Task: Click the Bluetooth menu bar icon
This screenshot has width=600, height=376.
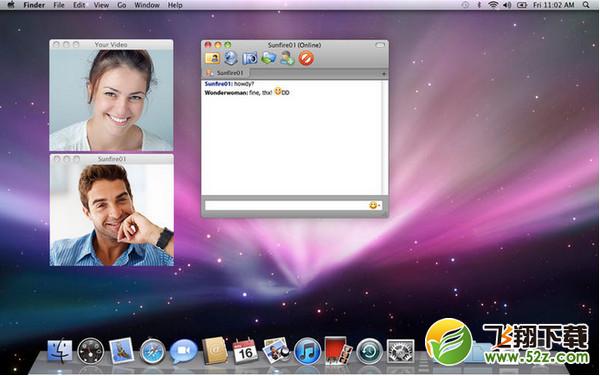Action: [479, 5]
